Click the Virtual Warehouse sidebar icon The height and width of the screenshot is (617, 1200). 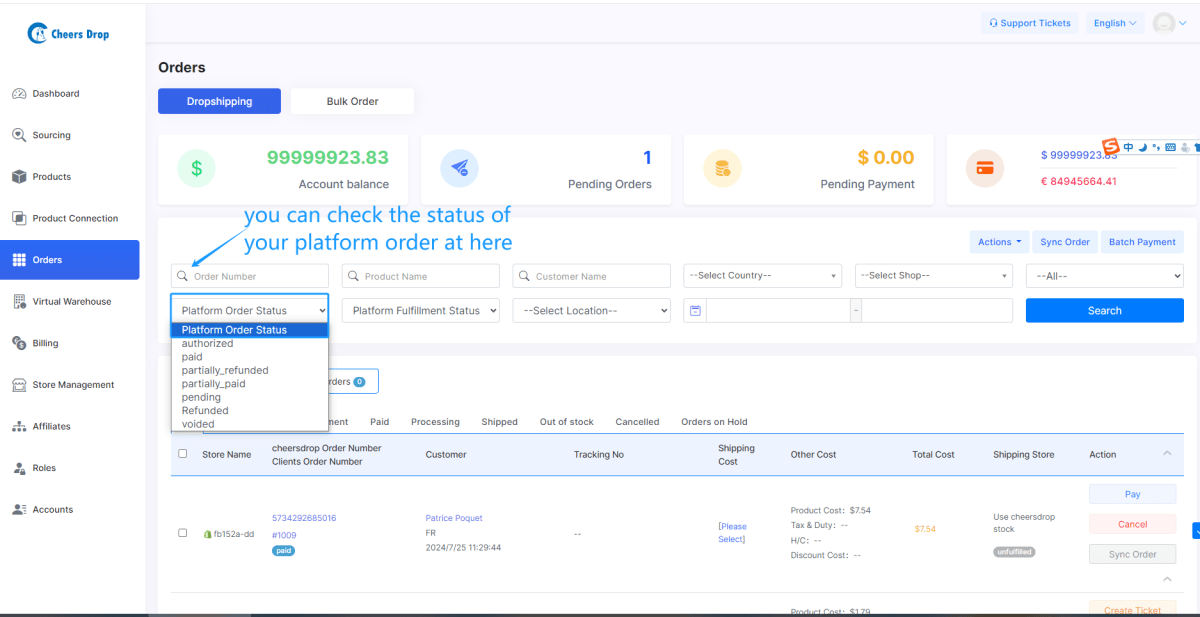(19, 301)
